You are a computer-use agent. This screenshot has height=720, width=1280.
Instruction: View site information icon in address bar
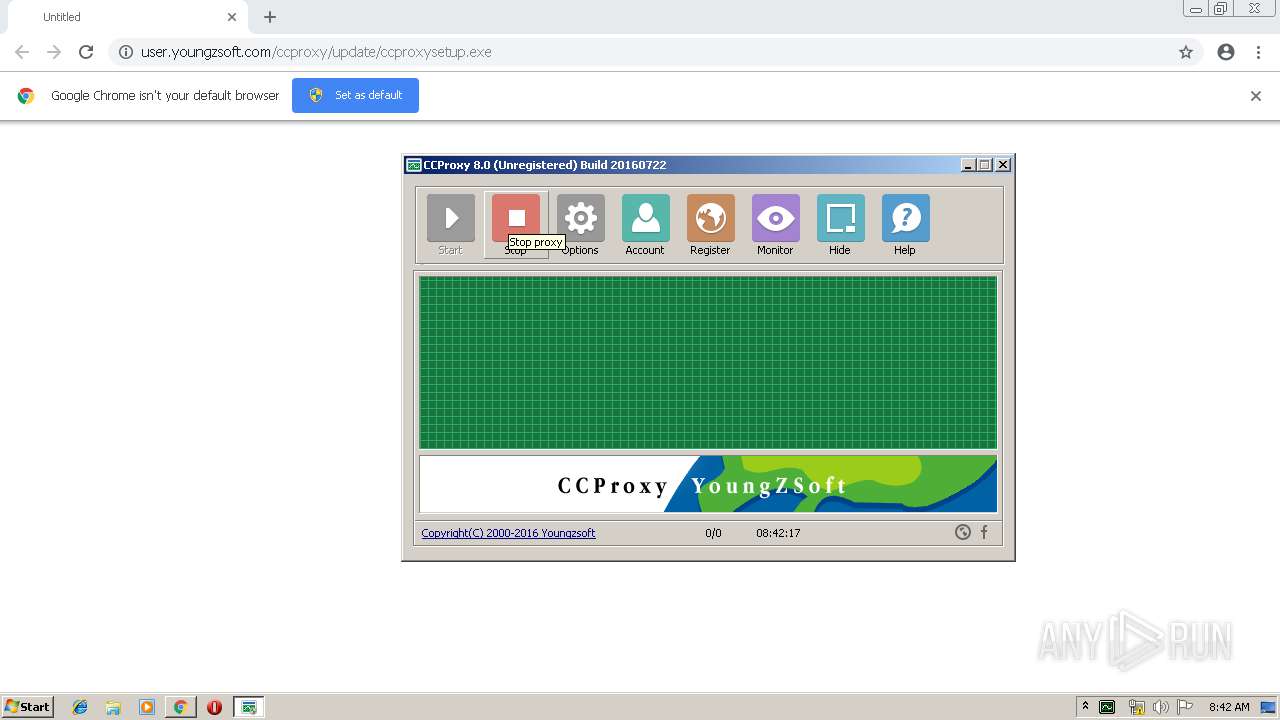126,52
